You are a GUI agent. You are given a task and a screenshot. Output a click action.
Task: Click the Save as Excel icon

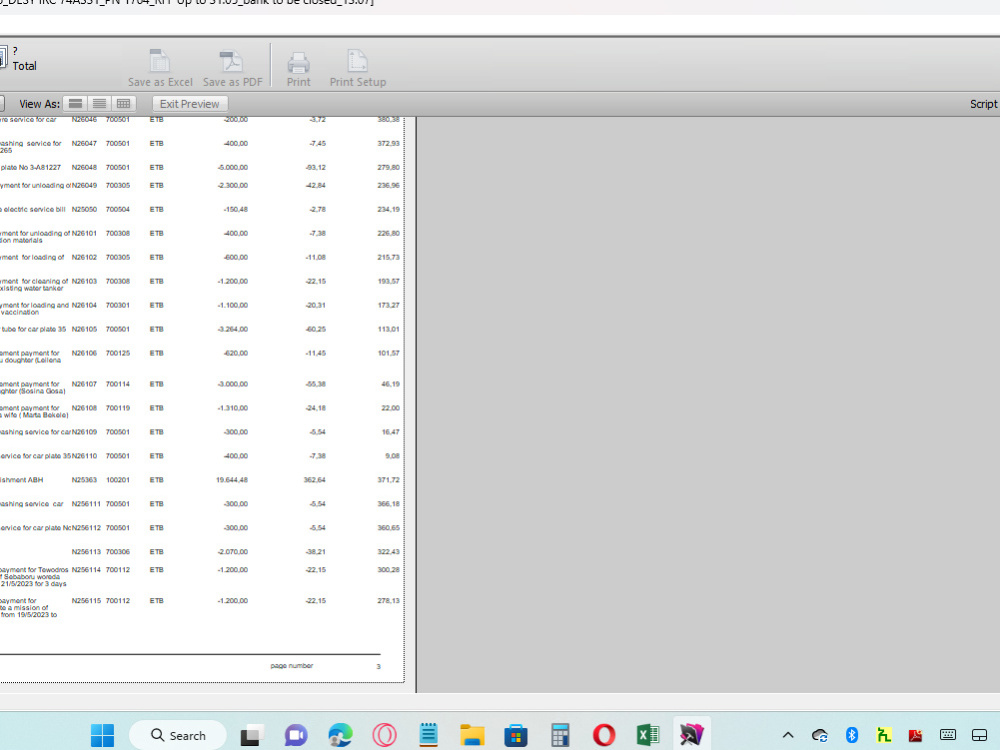(159, 62)
